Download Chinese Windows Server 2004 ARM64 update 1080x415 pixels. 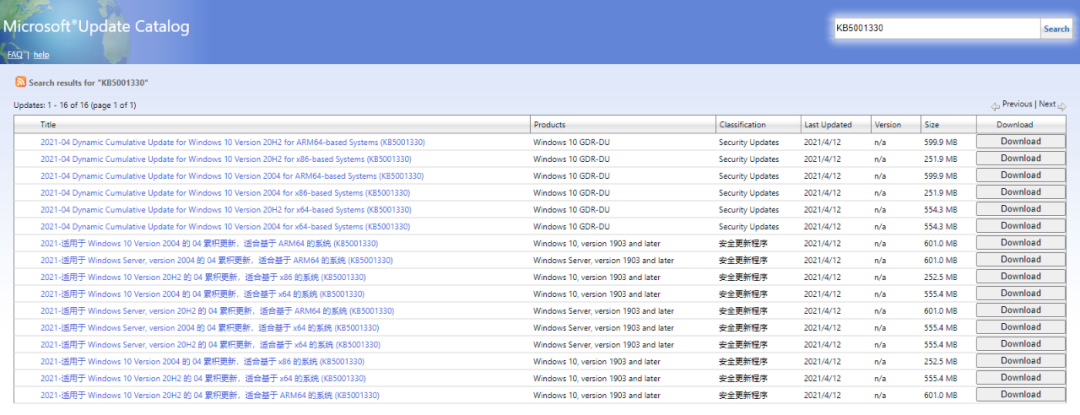pos(1020,259)
